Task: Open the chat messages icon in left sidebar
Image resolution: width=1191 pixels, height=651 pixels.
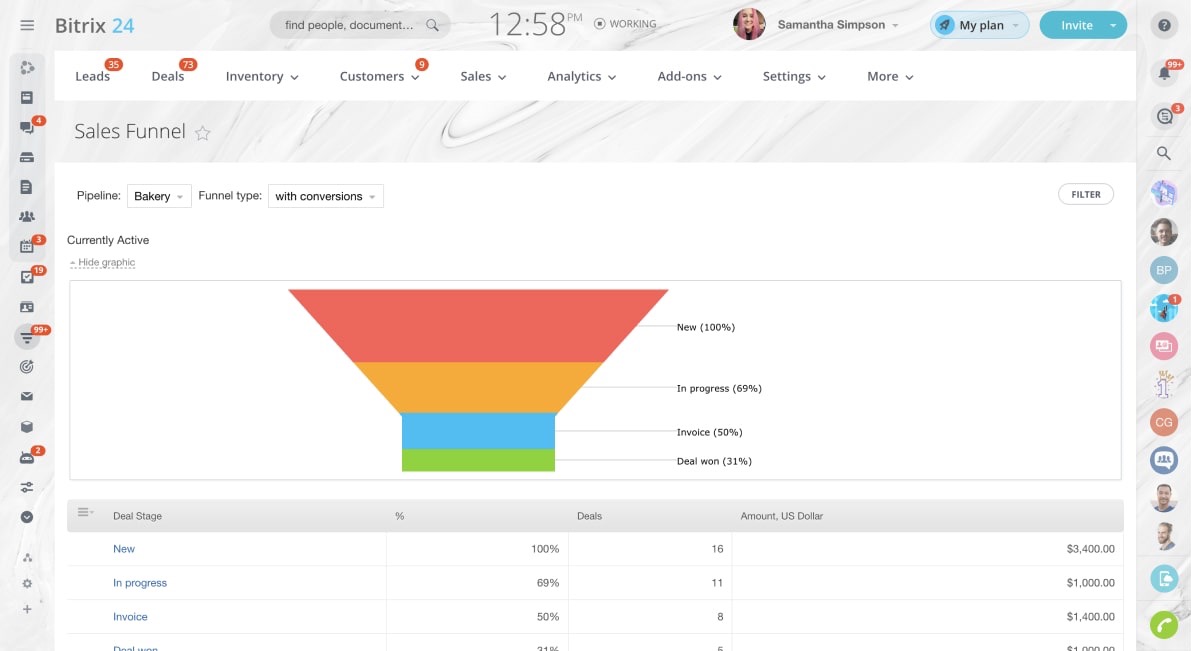Action: 27,128
